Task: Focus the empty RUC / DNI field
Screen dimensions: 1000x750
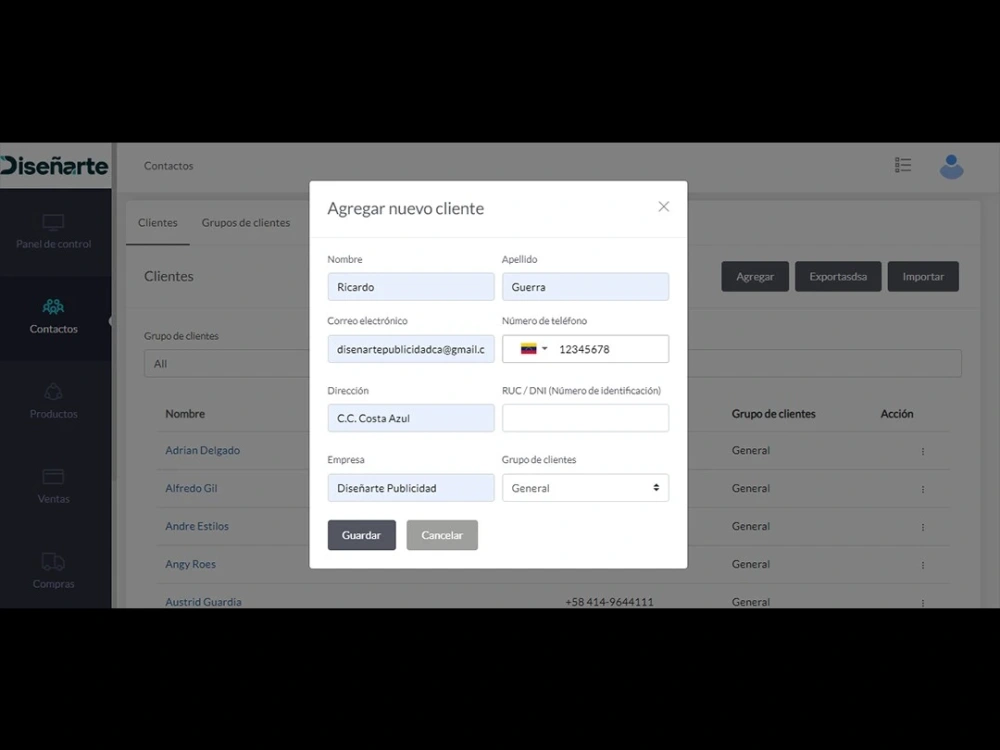Action: pyautogui.click(x=585, y=418)
